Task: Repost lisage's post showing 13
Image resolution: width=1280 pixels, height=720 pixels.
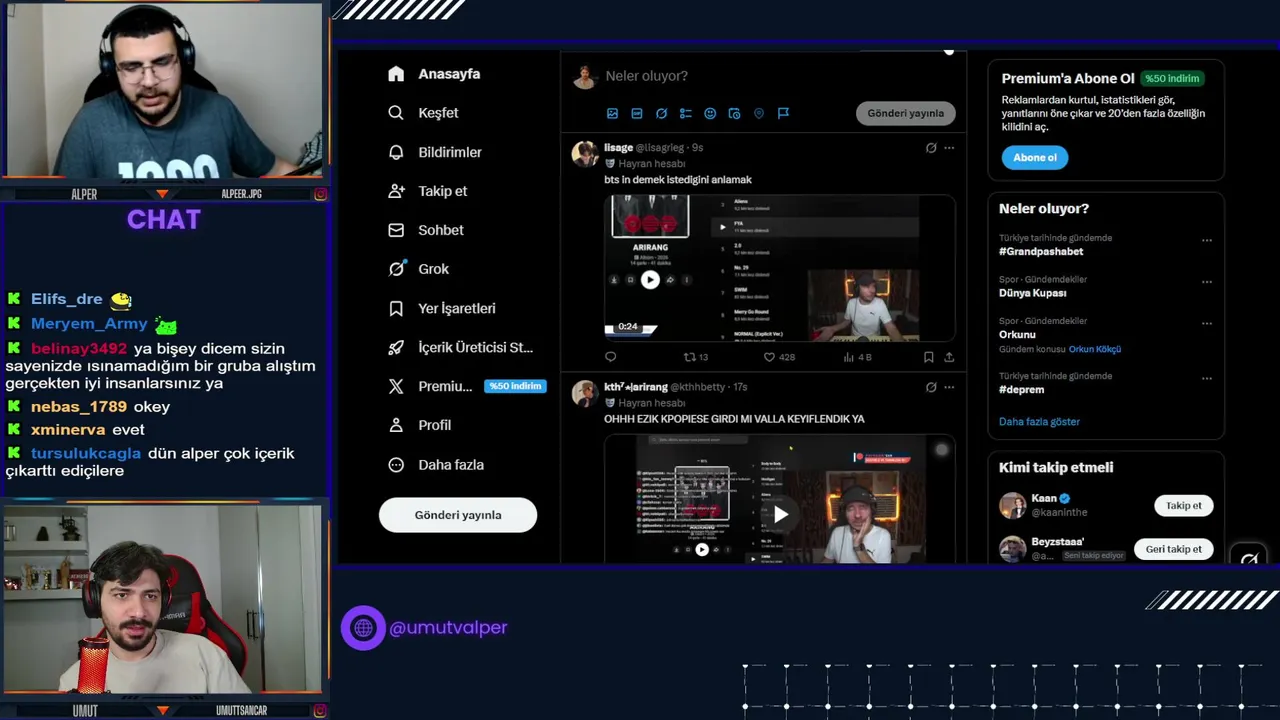Action: (x=696, y=357)
